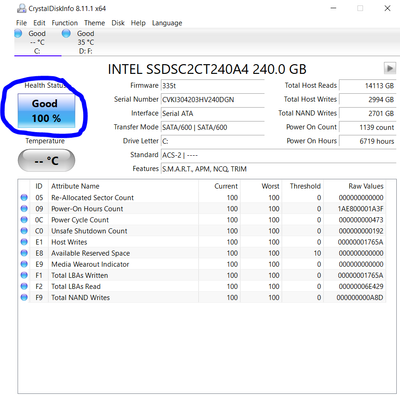Click the temperature -- °C button
This screenshot has height=397, width=400.
coord(46,161)
